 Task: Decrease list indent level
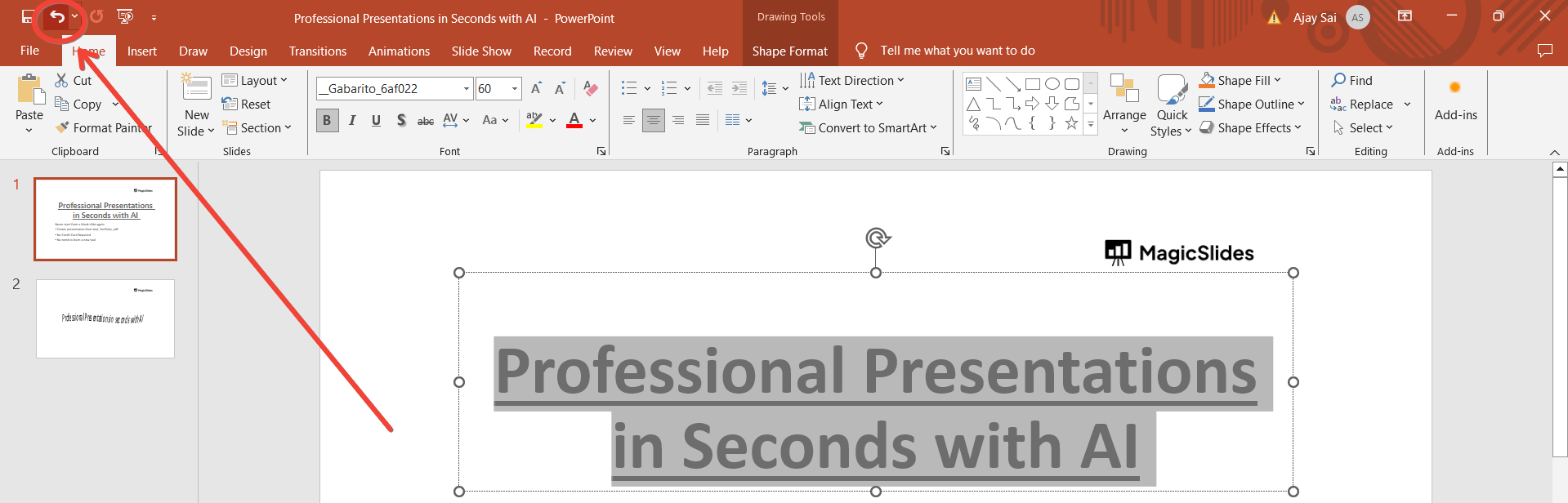714,88
